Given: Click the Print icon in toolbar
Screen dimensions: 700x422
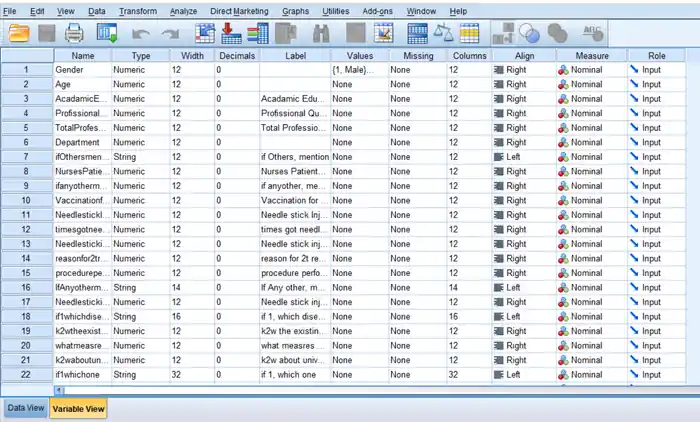Looking at the screenshot, I should tap(74, 33).
